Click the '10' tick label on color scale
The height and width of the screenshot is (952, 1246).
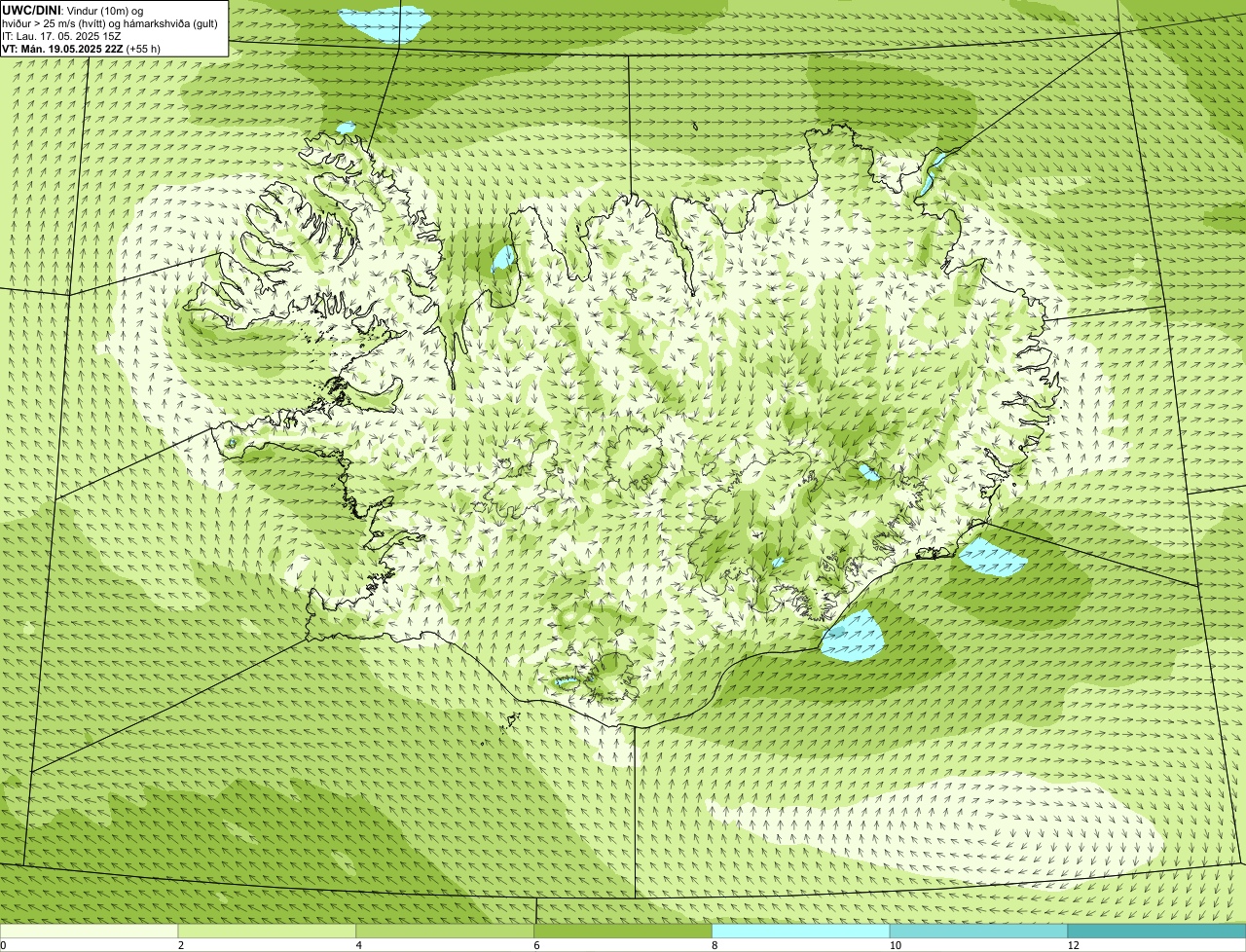tap(895, 945)
